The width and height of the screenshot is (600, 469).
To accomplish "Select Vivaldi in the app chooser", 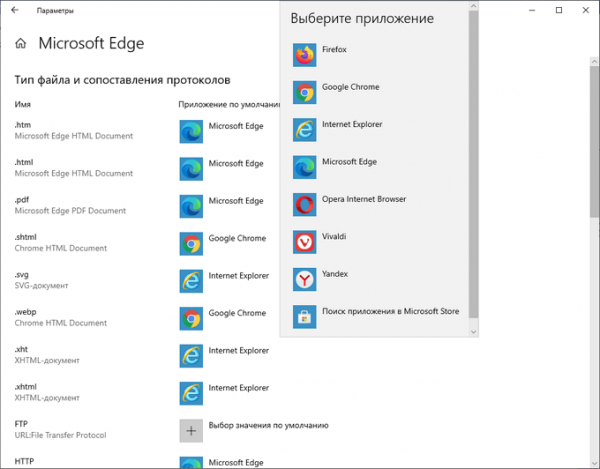I will click(376, 242).
